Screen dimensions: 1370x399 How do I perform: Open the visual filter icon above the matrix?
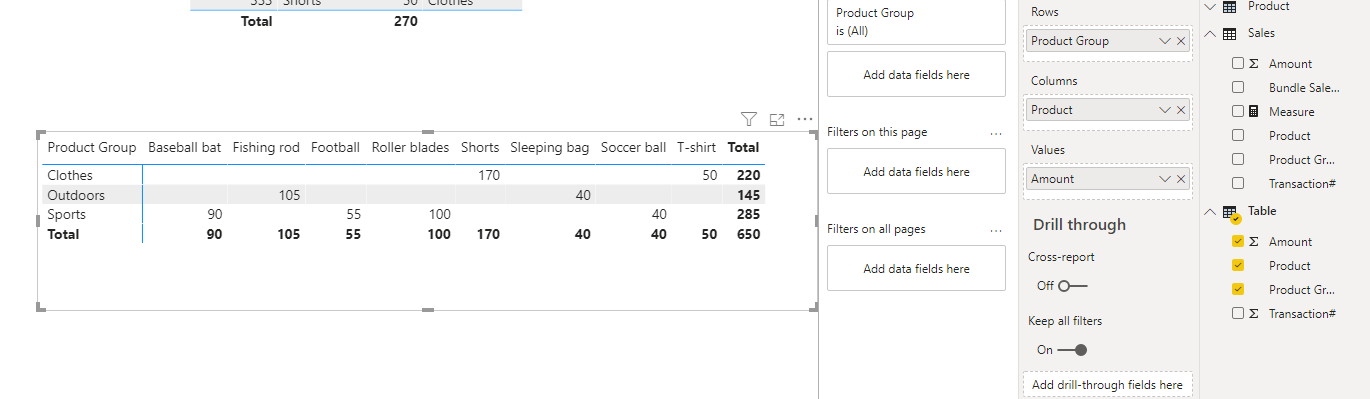pyautogui.click(x=748, y=119)
